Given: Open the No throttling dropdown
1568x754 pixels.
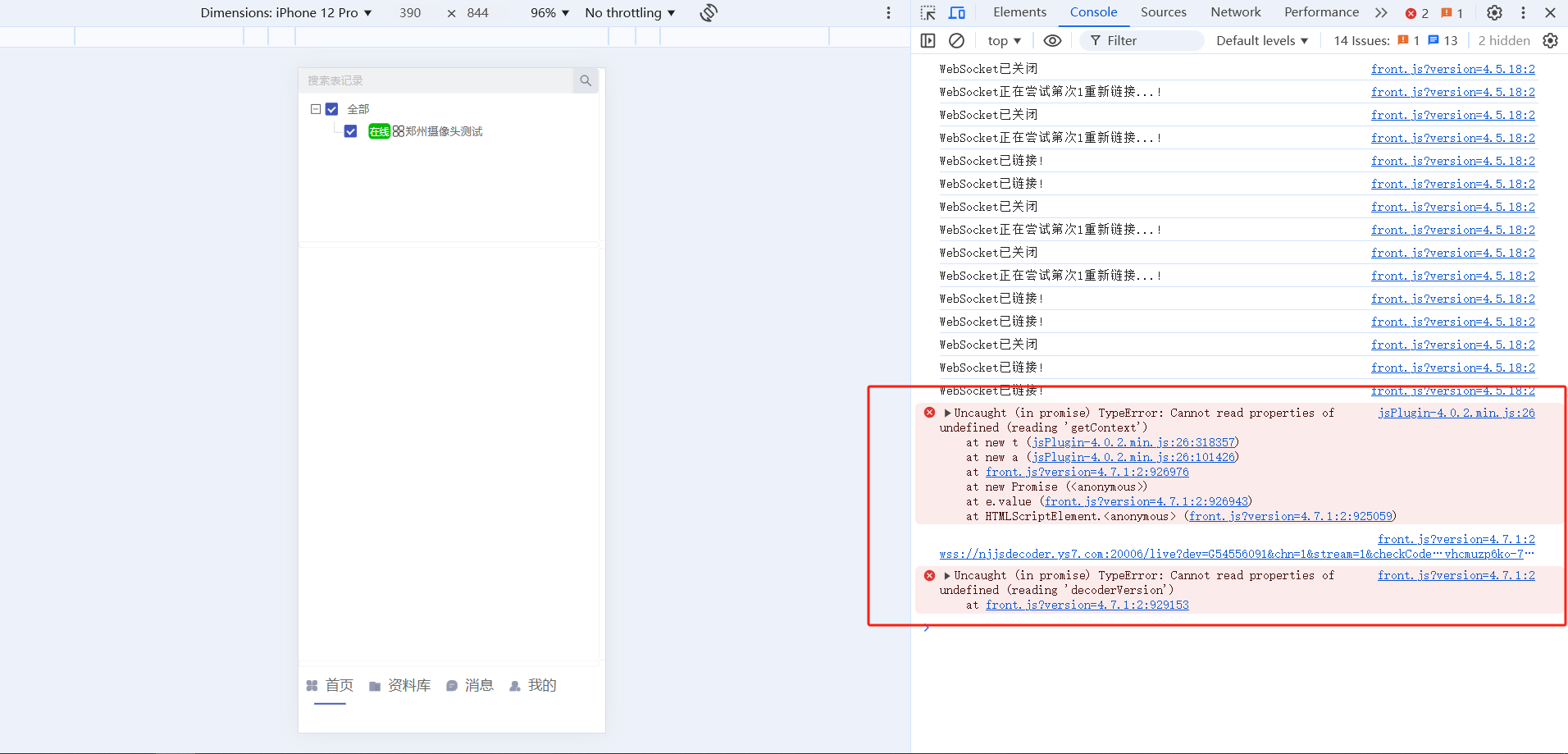Looking at the screenshot, I should coord(630,13).
